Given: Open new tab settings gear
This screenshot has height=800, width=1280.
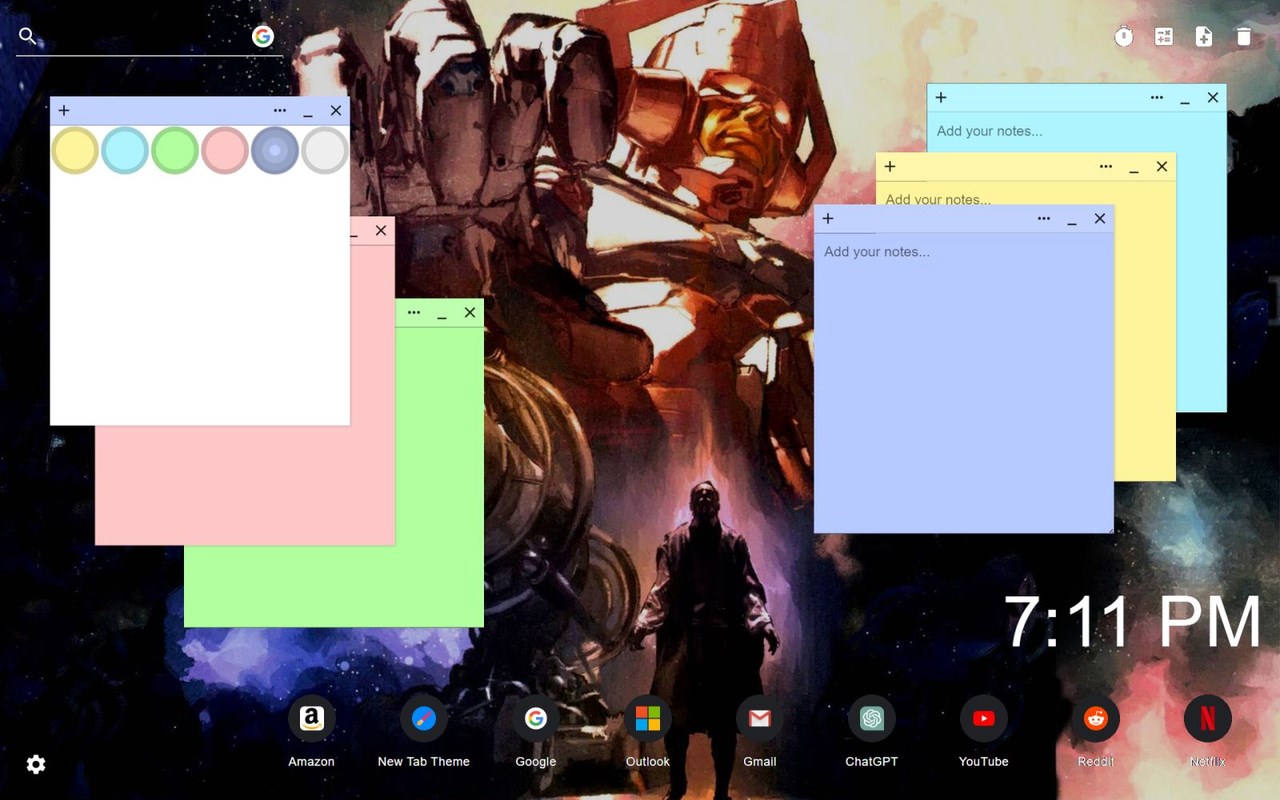Looking at the screenshot, I should pyautogui.click(x=36, y=765).
